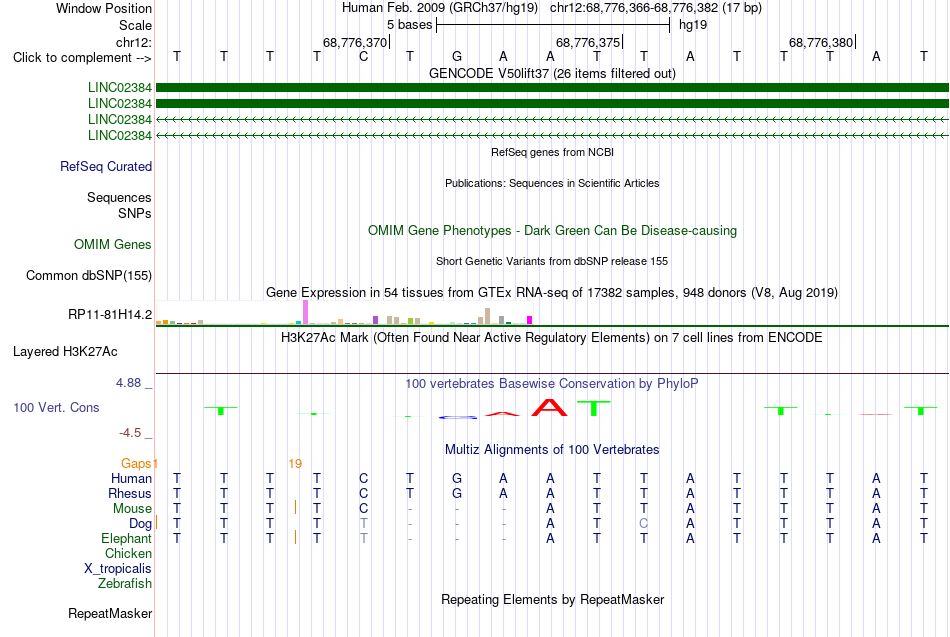Select the RP11-81H14.2 GTEx gene label
This screenshot has width=950, height=637.
pyautogui.click(x=110, y=314)
